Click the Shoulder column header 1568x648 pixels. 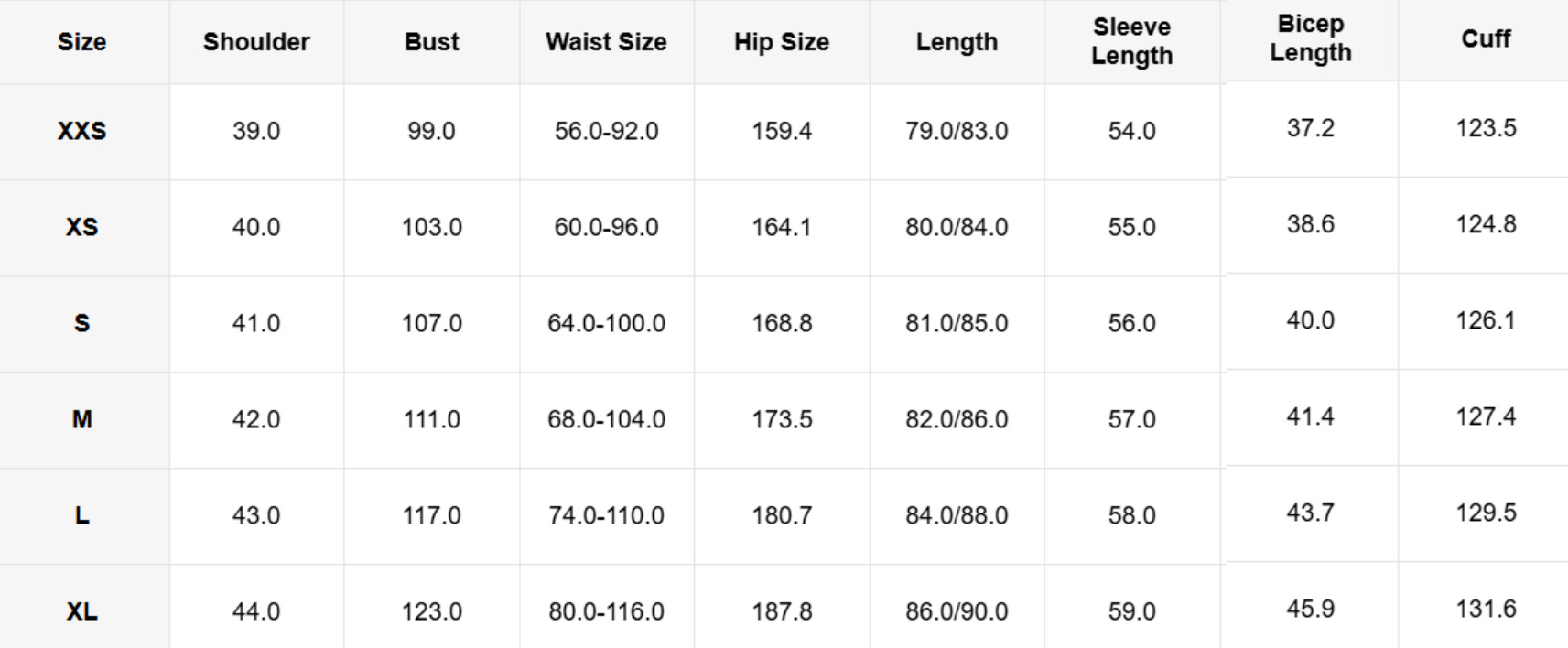pos(256,42)
